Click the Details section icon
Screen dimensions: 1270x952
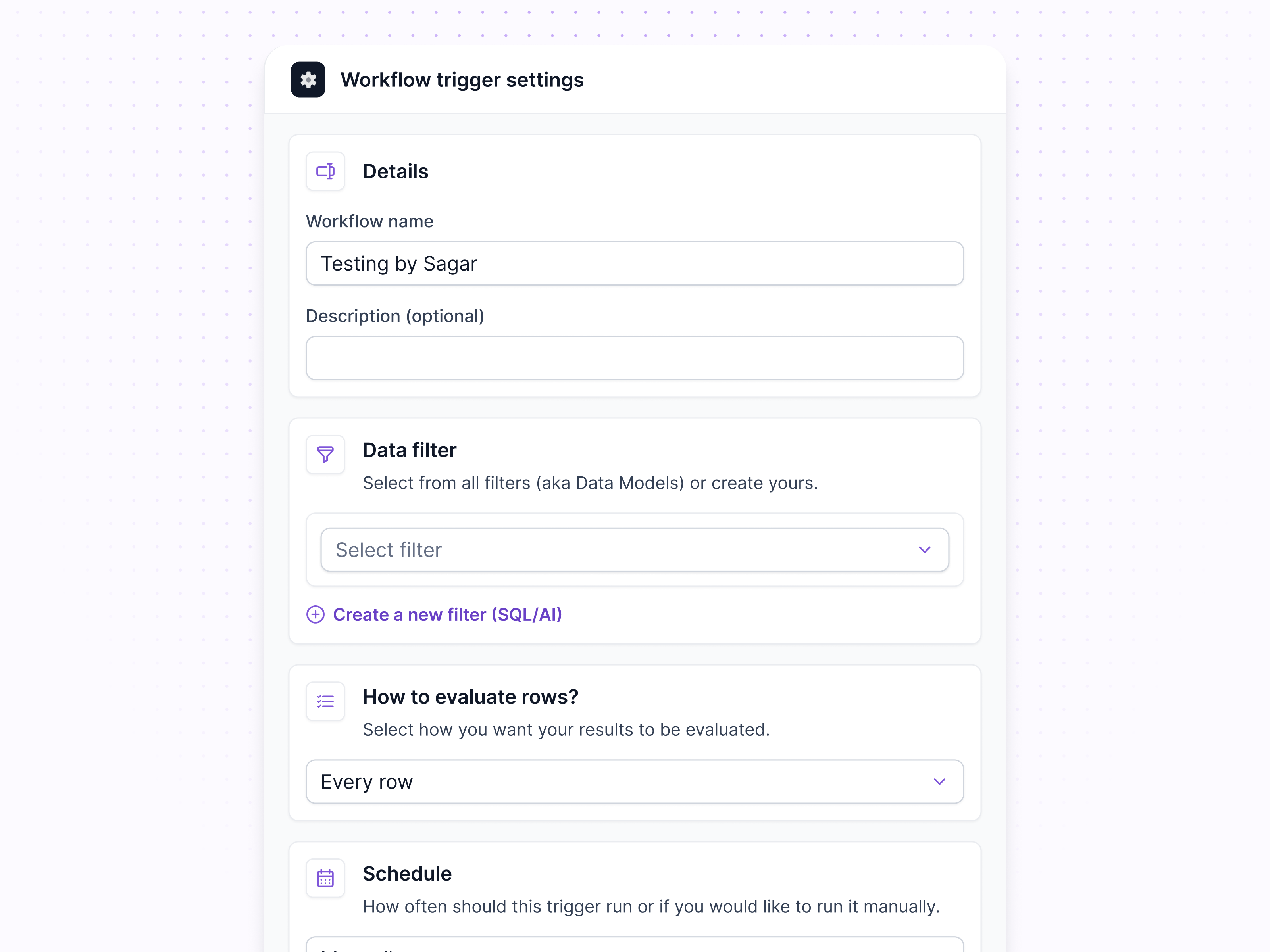click(325, 171)
